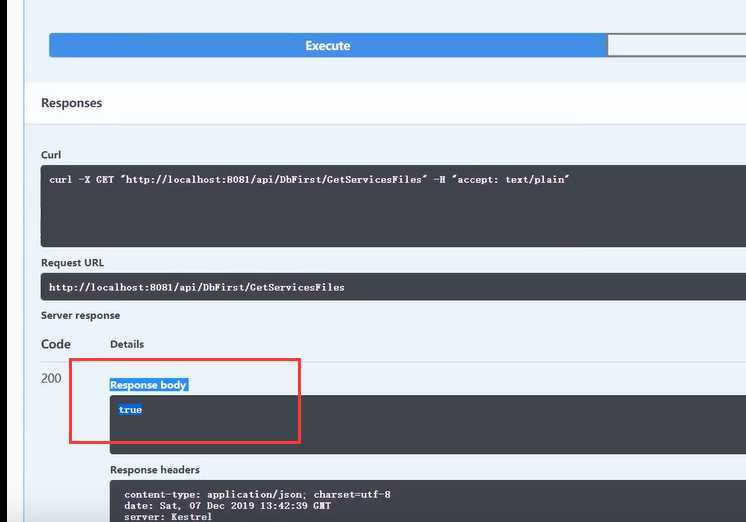Click the Request URL label

pos(72,263)
